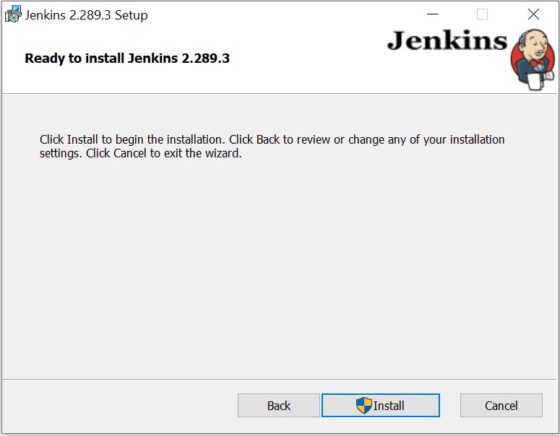The image size is (560, 436).
Task: Click the "Click Install to begin" instruction text
Action: [x=272, y=146]
